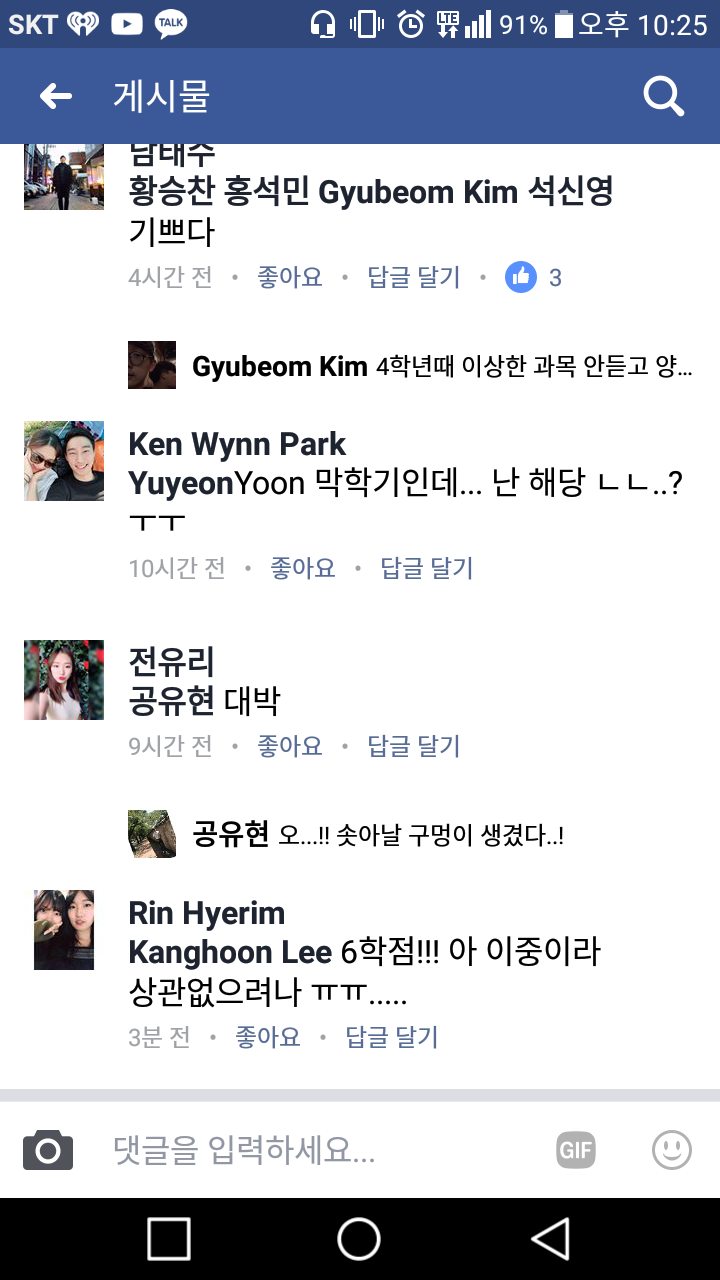720x1280 pixels.
Task: Tap the Android recent apps square
Action: pyautogui.click(x=169, y=1239)
